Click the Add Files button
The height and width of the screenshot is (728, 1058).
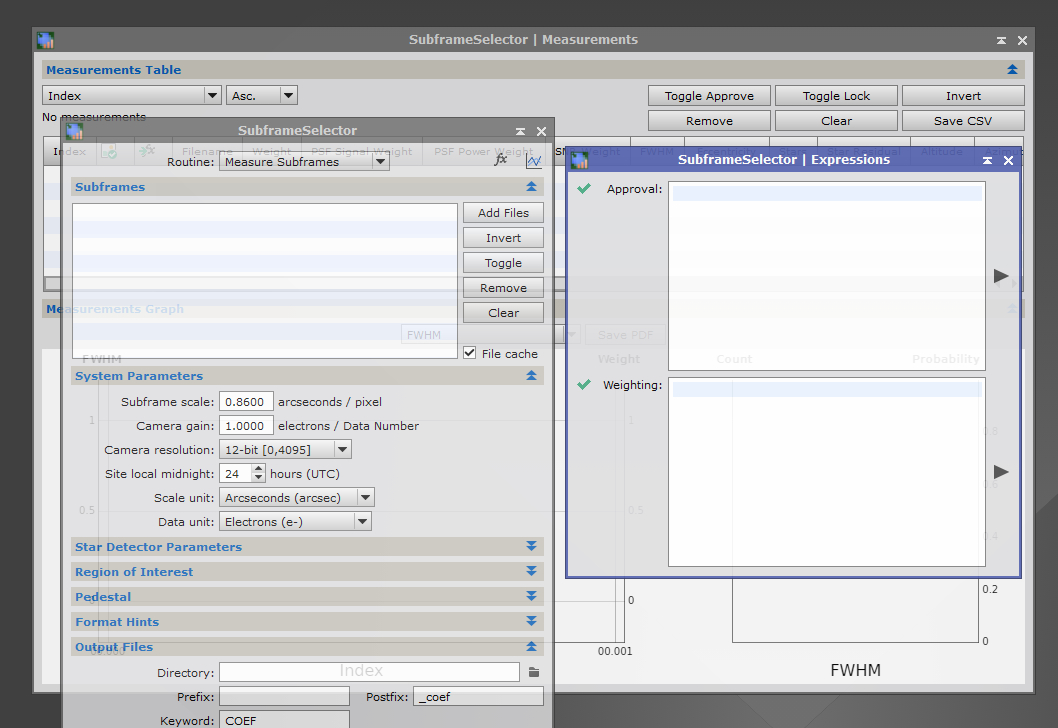point(503,213)
